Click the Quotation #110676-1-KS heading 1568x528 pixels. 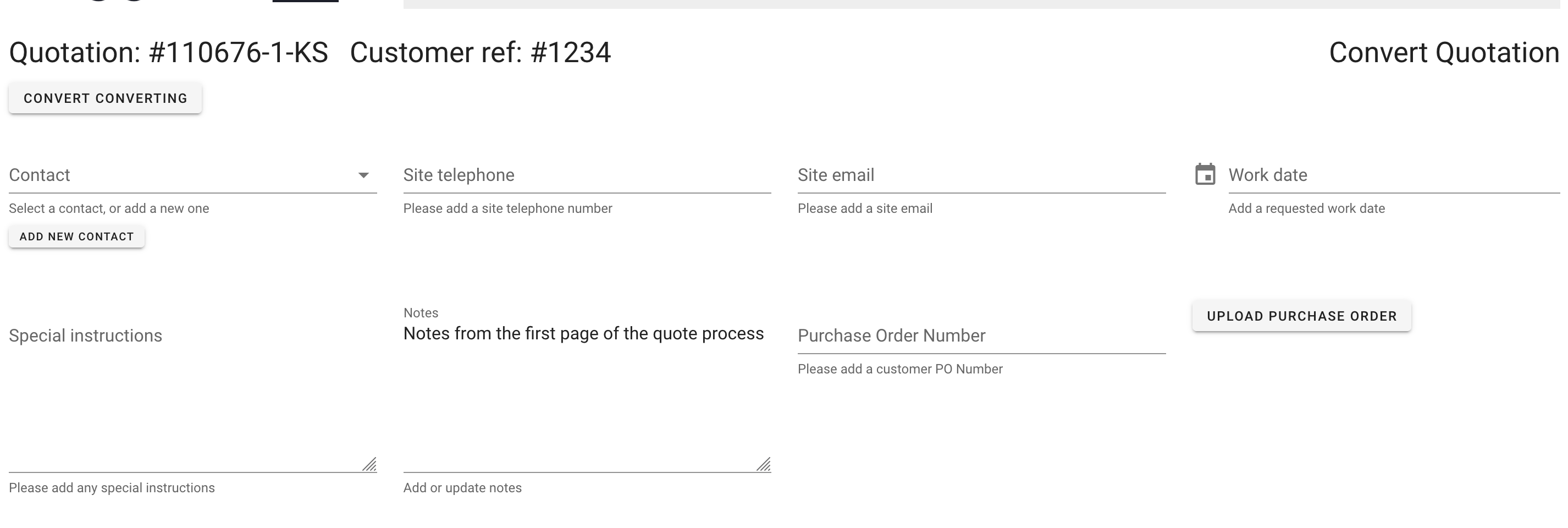point(169,52)
